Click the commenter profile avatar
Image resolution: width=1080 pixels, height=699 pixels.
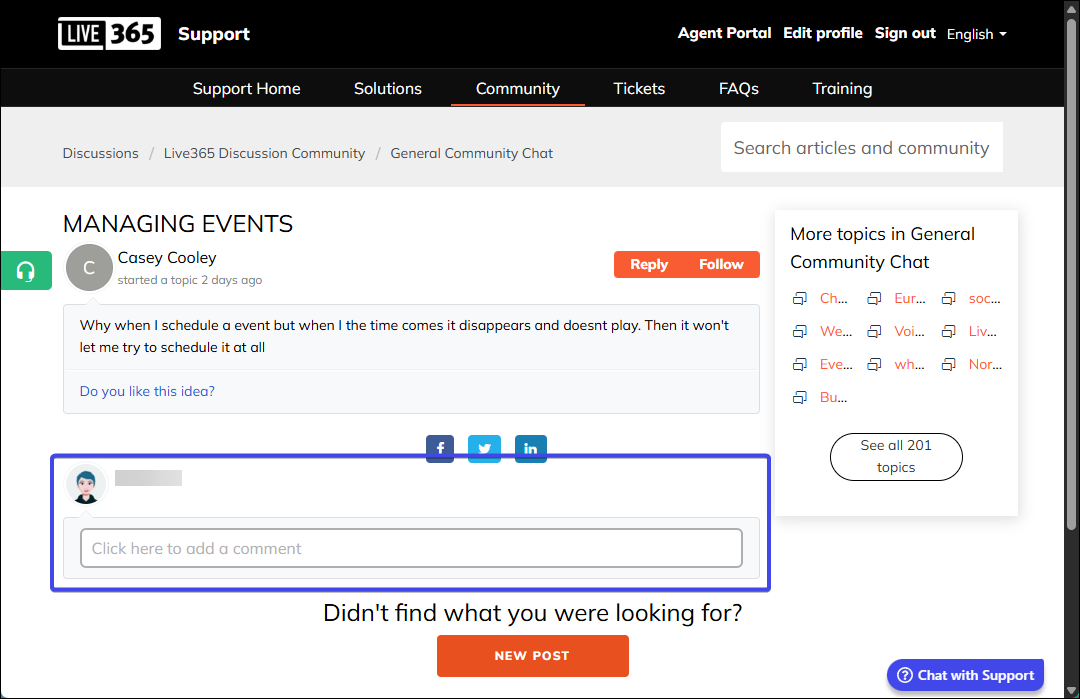coord(86,484)
